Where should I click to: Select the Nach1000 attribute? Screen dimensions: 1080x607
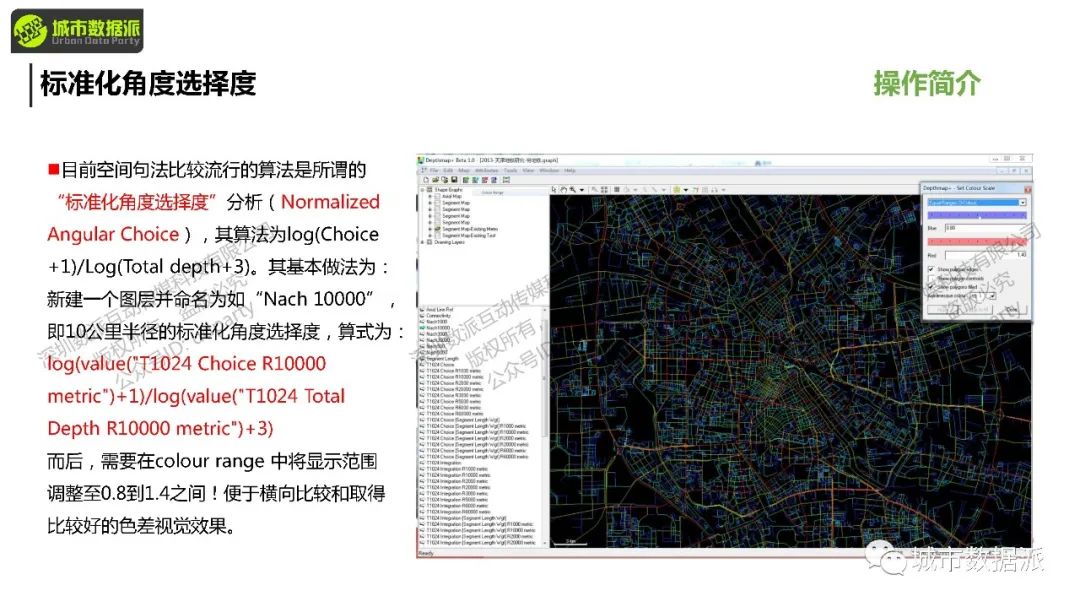point(437,322)
